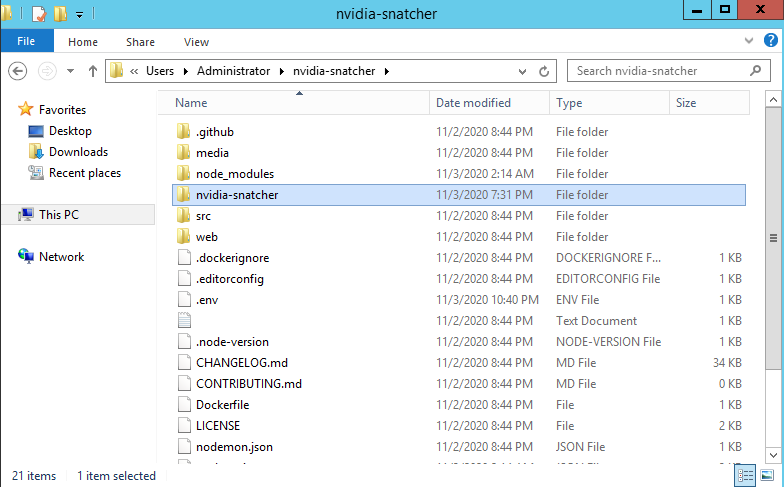This screenshot has height=487, width=784.
Task: Expand the arrow after Administrator breadcrumb
Action: click(282, 72)
